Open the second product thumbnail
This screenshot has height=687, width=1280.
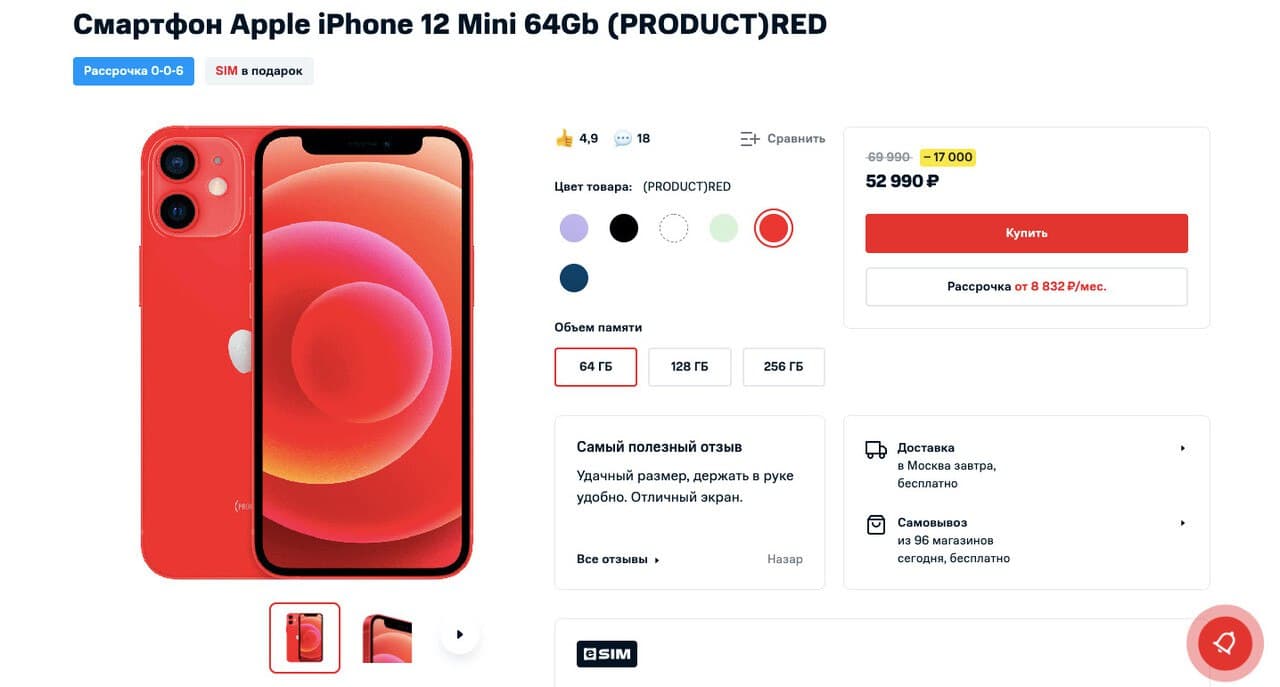point(387,638)
